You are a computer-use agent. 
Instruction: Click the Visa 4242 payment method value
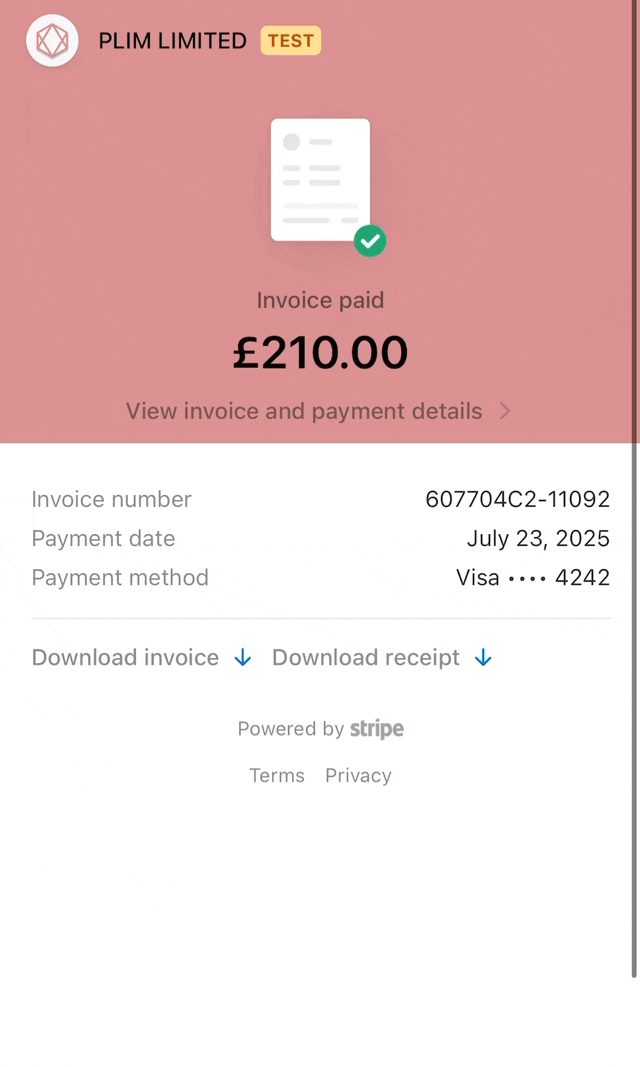533,578
